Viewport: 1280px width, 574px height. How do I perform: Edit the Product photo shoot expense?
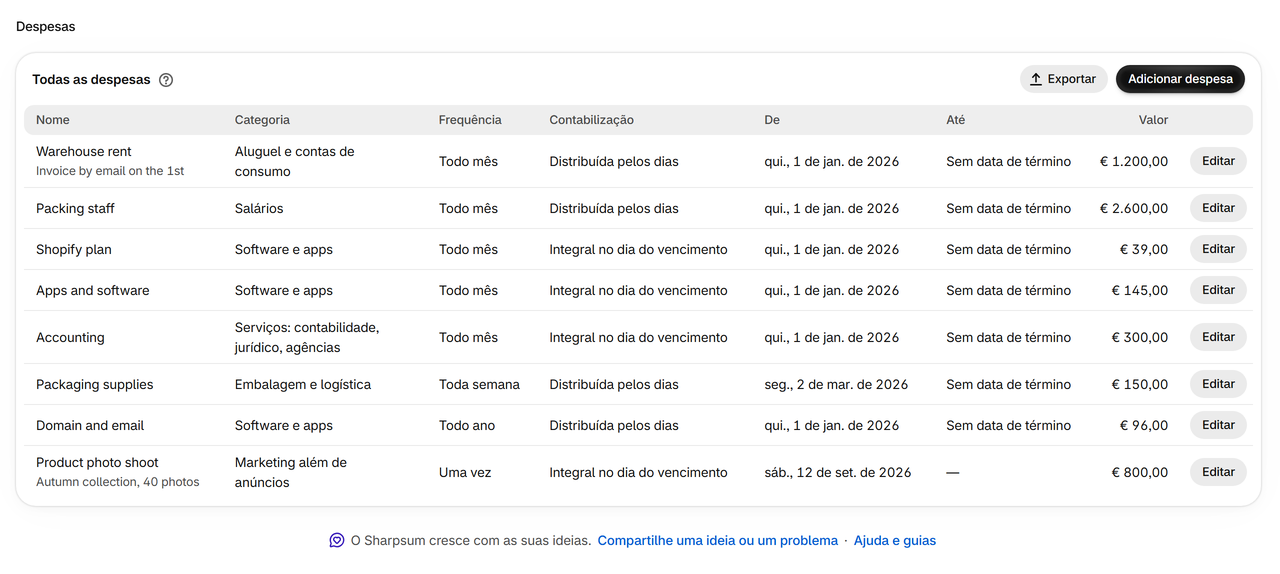(1218, 472)
